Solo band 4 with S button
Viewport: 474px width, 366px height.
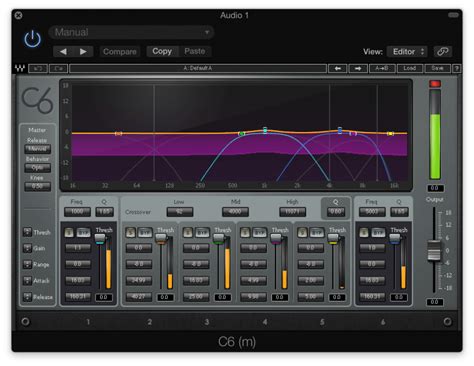pos(245,232)
